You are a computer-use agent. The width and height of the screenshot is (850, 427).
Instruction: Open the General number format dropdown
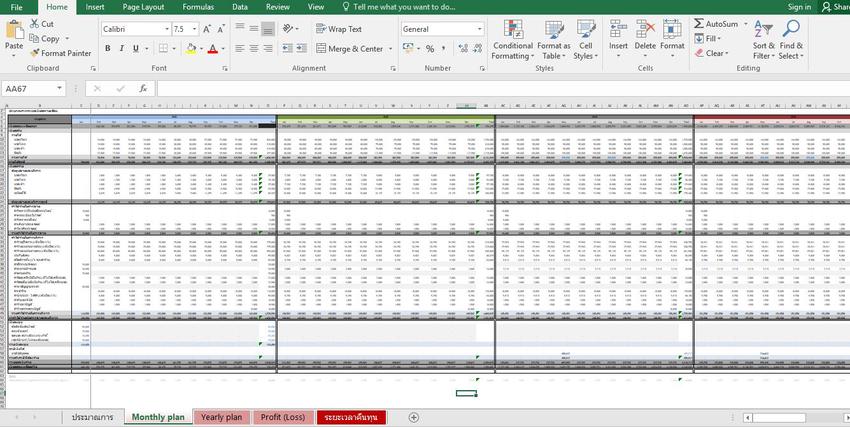[479, 29]
